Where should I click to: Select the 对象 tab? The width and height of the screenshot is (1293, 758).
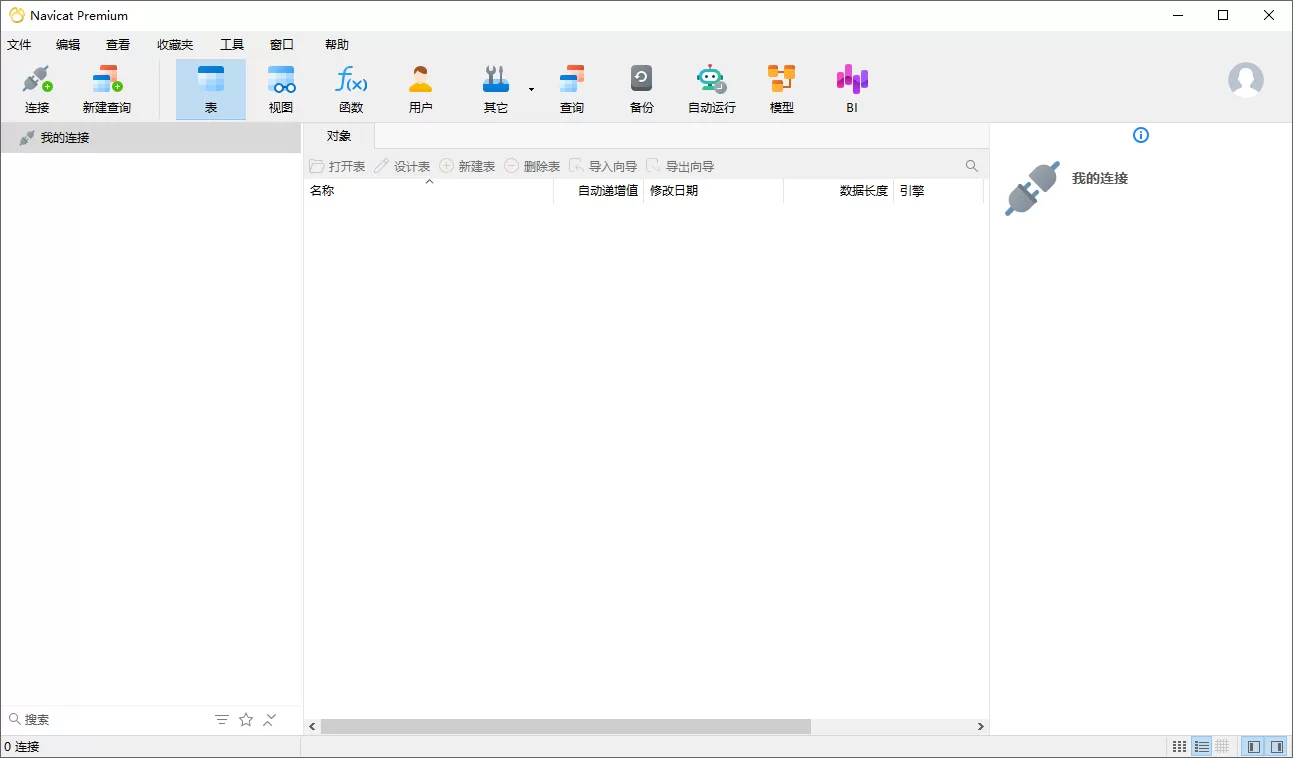tap(339, 135)
